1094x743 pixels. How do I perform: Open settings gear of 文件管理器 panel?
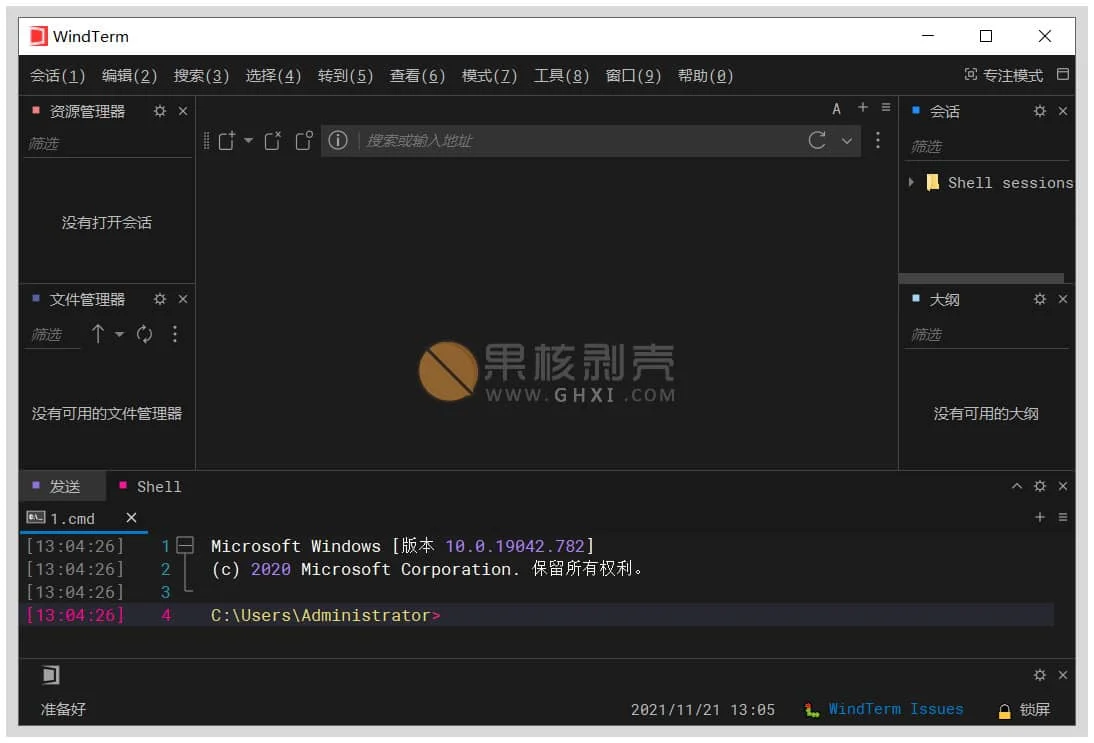click(160, 299)
